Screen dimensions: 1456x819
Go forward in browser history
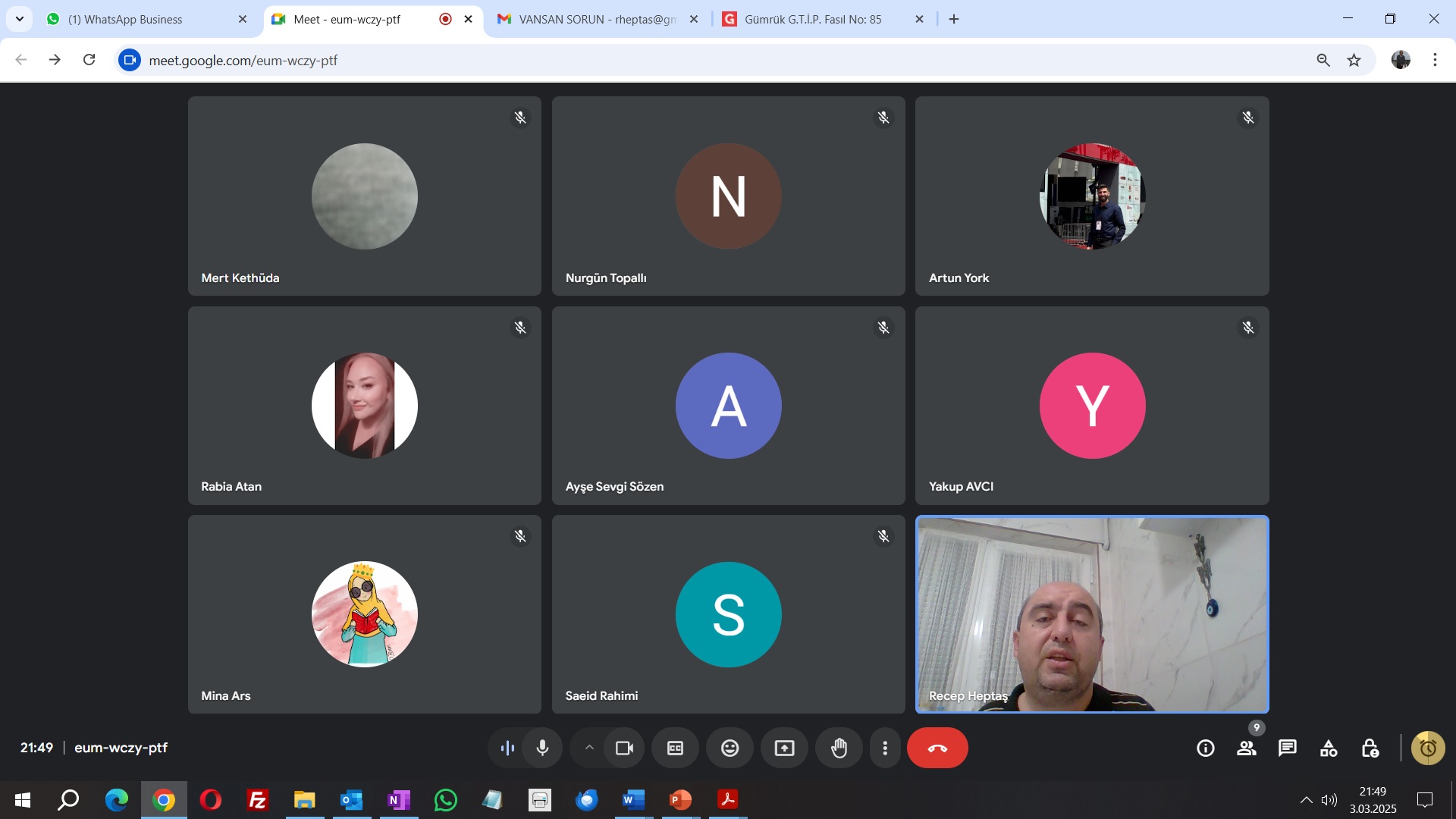pyautogui.click(x=55, y=60)
